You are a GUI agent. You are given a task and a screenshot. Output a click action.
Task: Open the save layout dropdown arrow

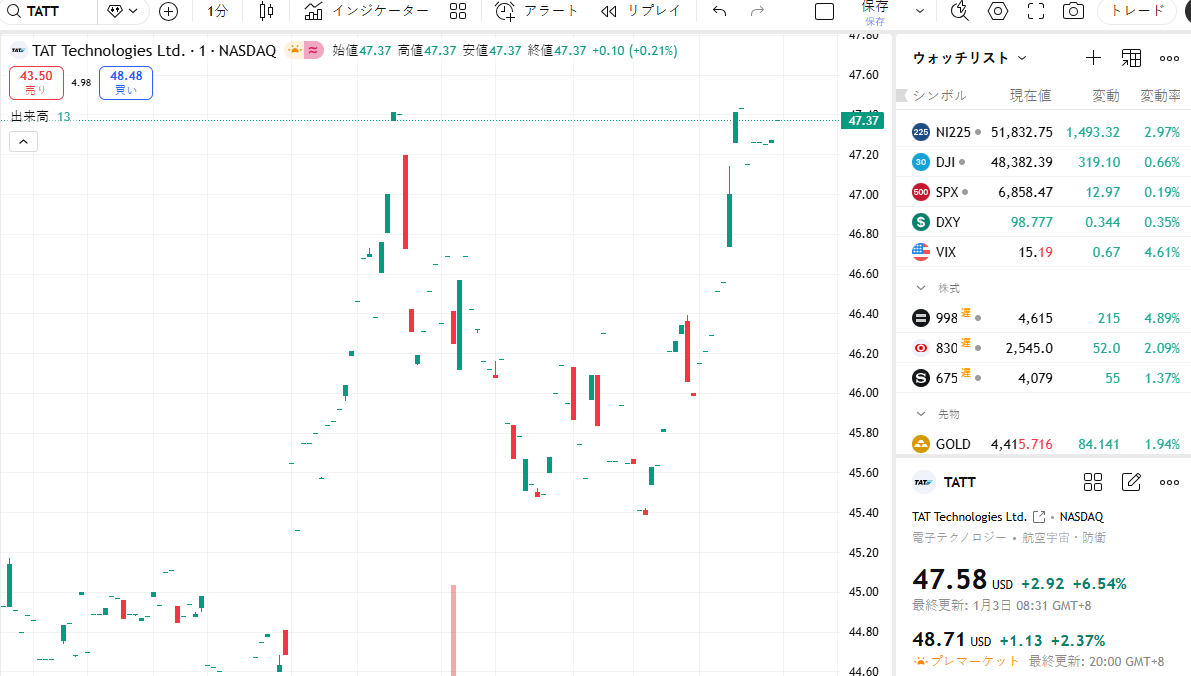[x=920, y=11]
